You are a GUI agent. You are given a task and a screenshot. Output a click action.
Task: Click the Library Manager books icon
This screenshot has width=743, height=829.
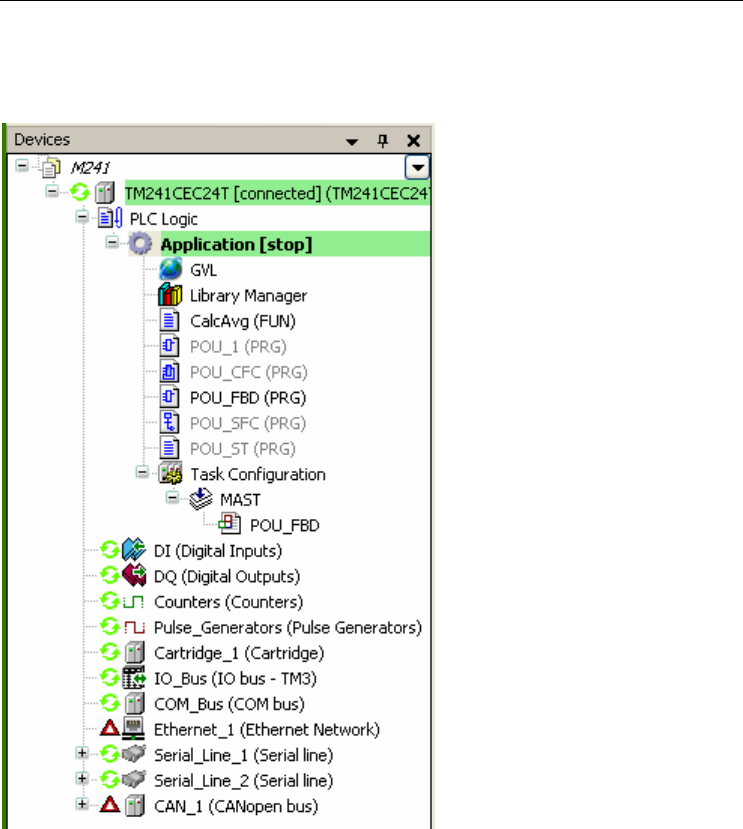point(170,294)
